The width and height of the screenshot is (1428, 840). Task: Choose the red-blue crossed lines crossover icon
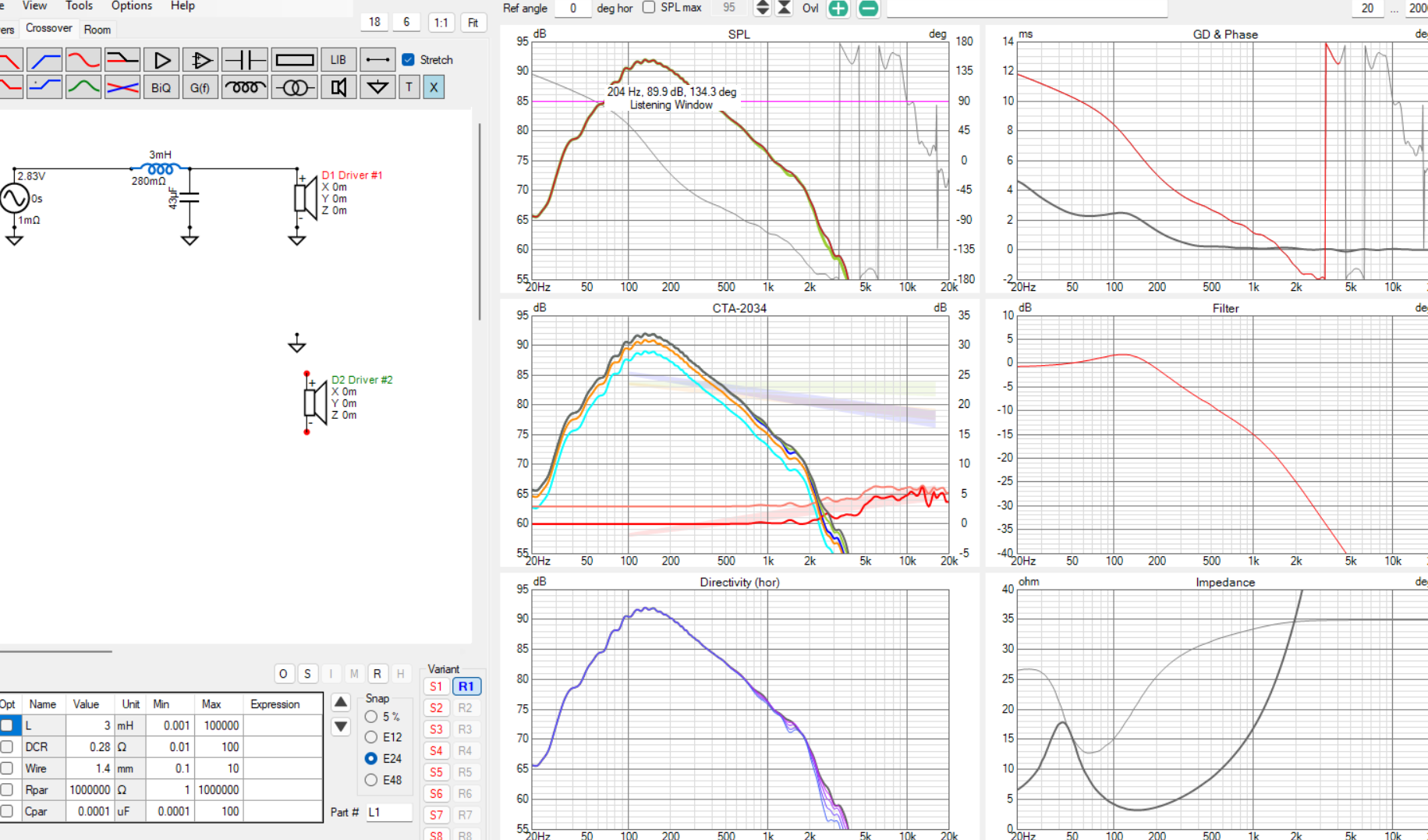click(x=122, y=87)
